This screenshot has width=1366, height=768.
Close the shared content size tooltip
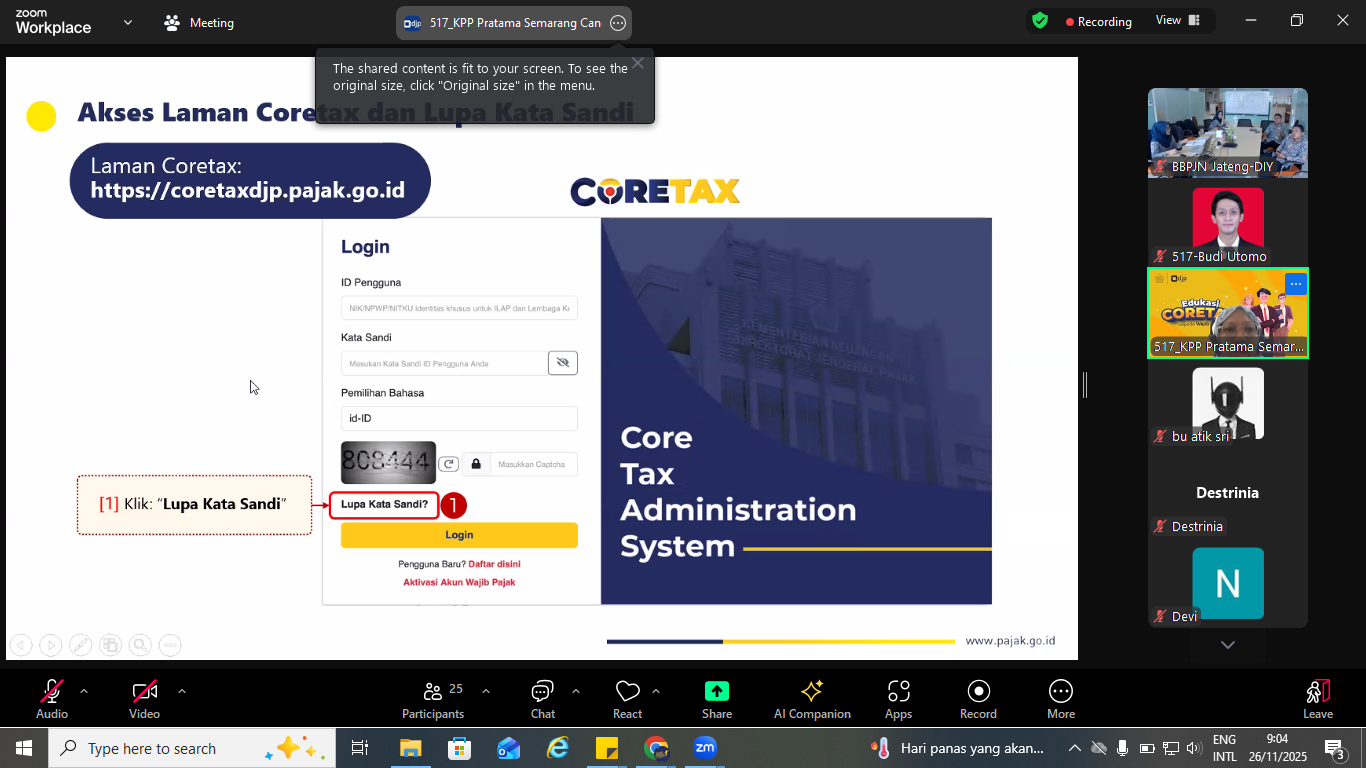click(637, 63)
